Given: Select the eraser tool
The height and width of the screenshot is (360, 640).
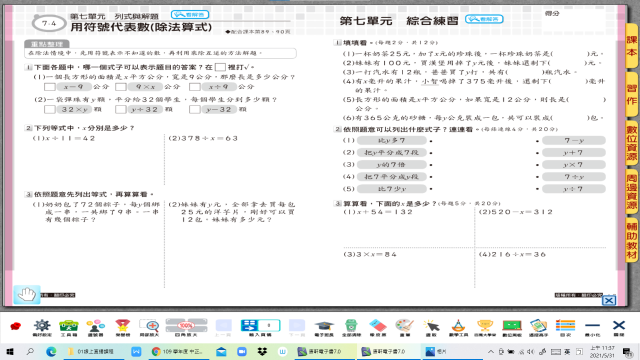Looking at the screenshot, I should click(378, 327).
